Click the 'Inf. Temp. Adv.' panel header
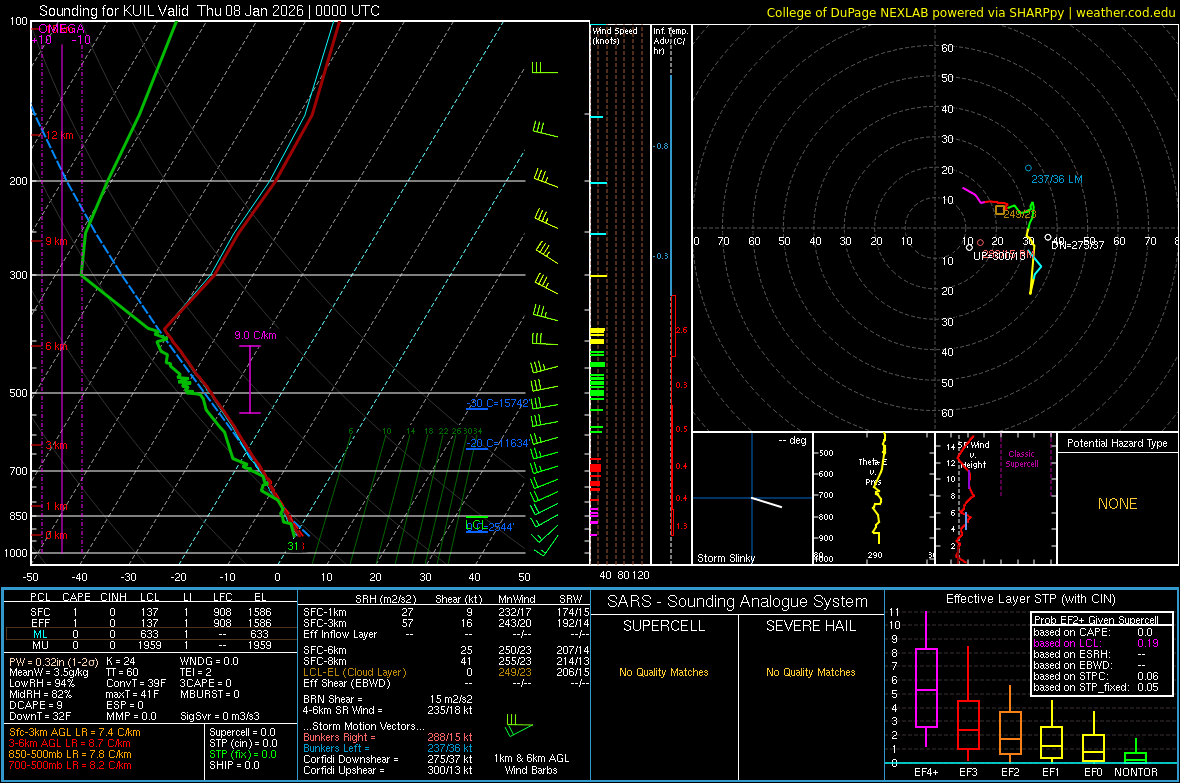The image size is (1180, 783). 670,41
